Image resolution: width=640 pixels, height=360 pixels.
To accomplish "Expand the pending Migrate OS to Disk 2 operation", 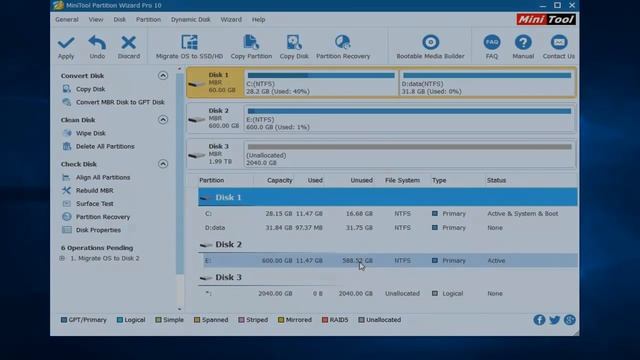I will (x=62, y=258).
